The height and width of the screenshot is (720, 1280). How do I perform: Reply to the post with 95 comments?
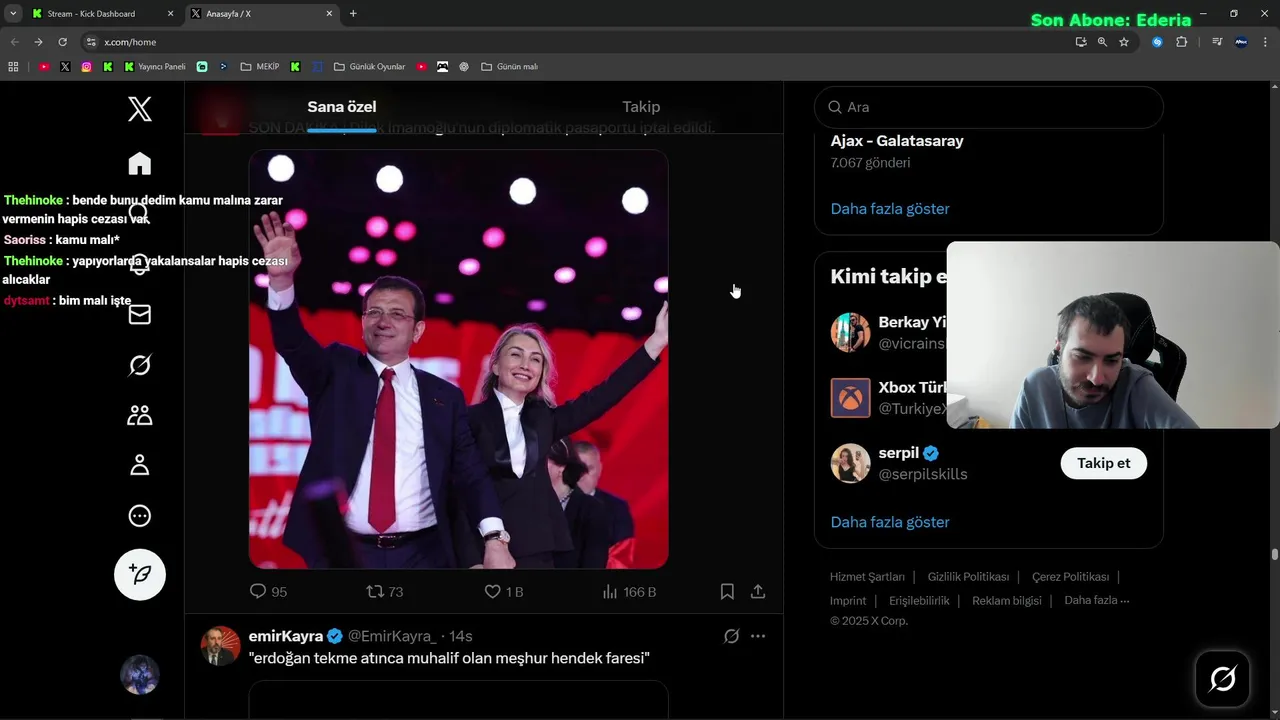[x=268, y=591]
